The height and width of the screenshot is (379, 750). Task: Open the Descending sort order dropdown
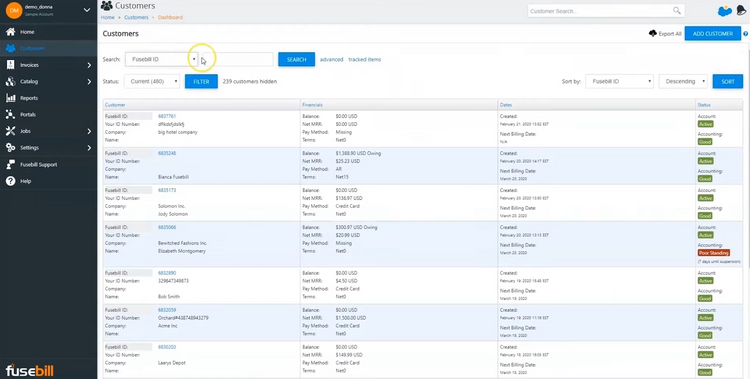(x=683, y=81)
